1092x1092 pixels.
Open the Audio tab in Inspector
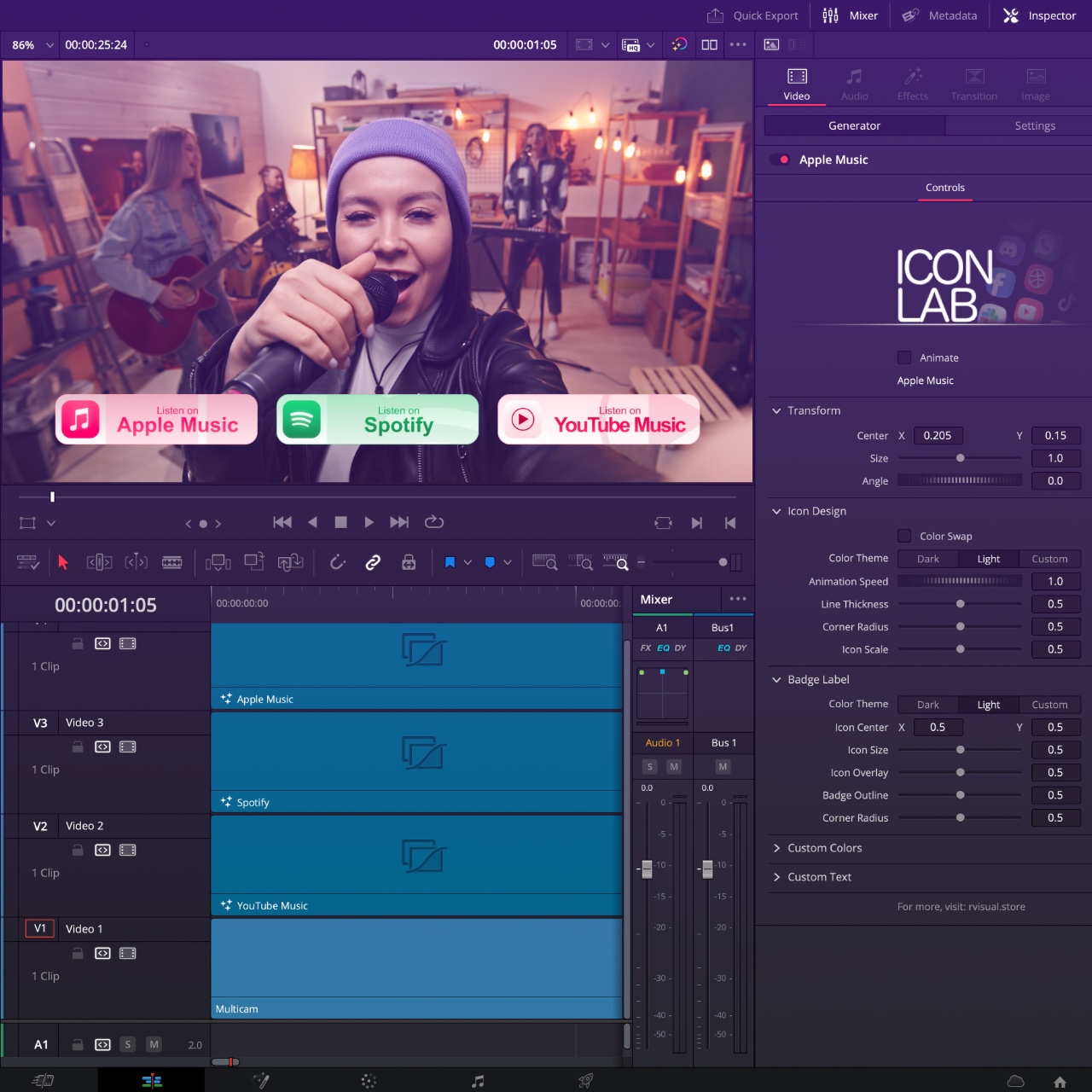point(854,84)
